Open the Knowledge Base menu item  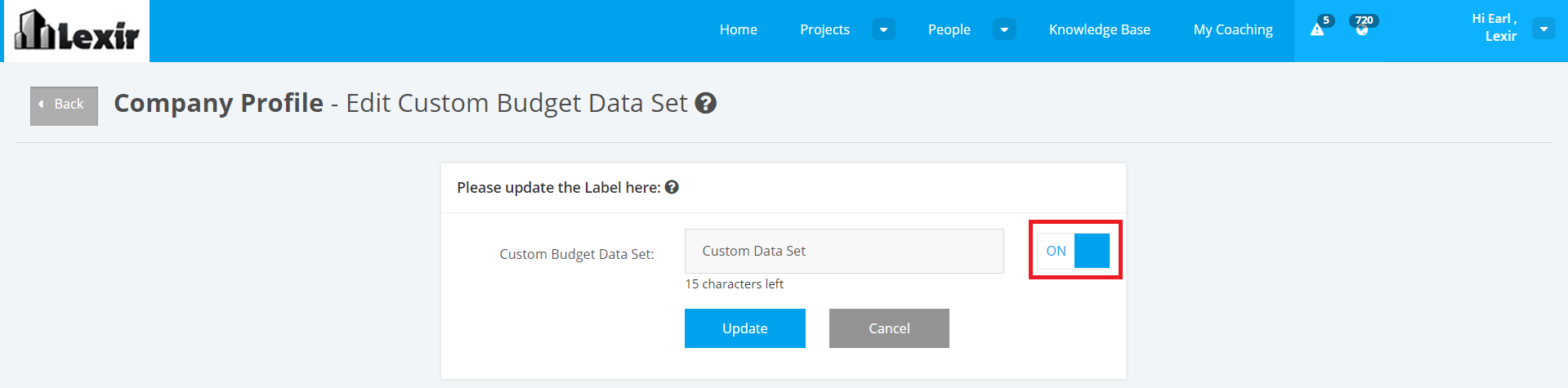tap(1099, 29)
